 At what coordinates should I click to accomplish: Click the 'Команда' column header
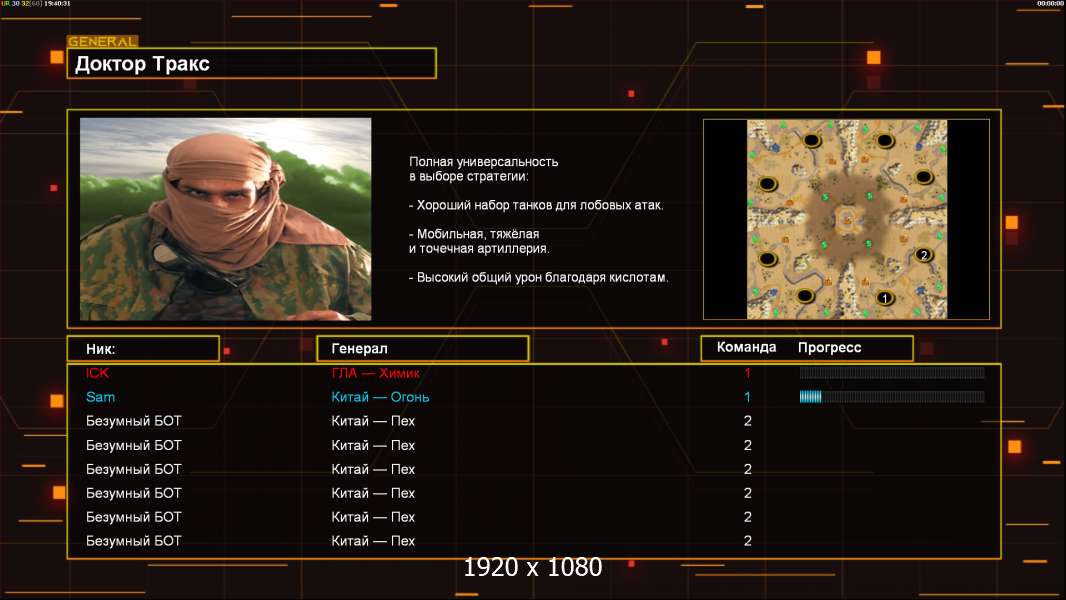(x=746, y=347)
